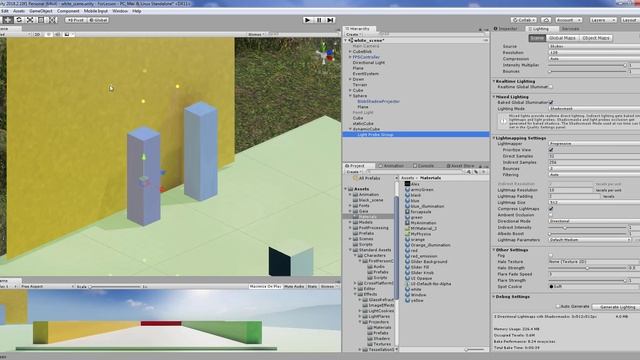Open the Layers dropdown
The height and width of the screenshot is (360, 640).
(x=602, y=20)
